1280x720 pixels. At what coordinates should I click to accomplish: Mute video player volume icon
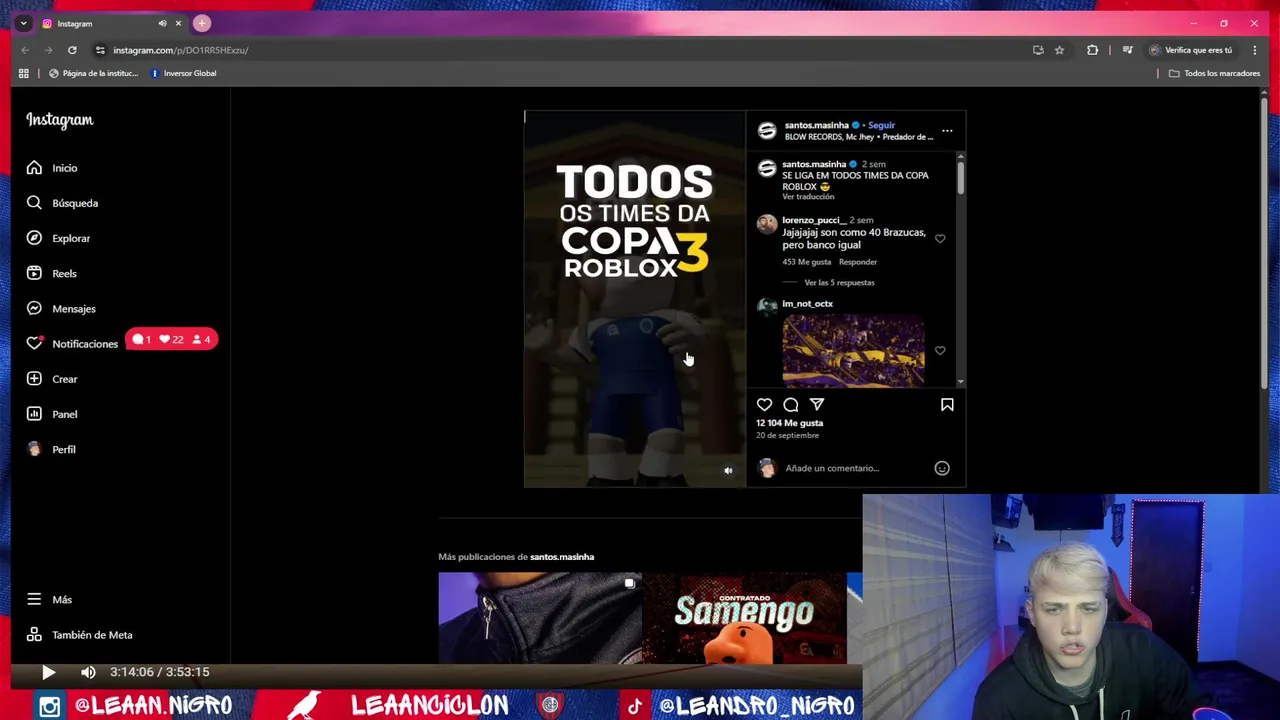(x=88, y=672)
